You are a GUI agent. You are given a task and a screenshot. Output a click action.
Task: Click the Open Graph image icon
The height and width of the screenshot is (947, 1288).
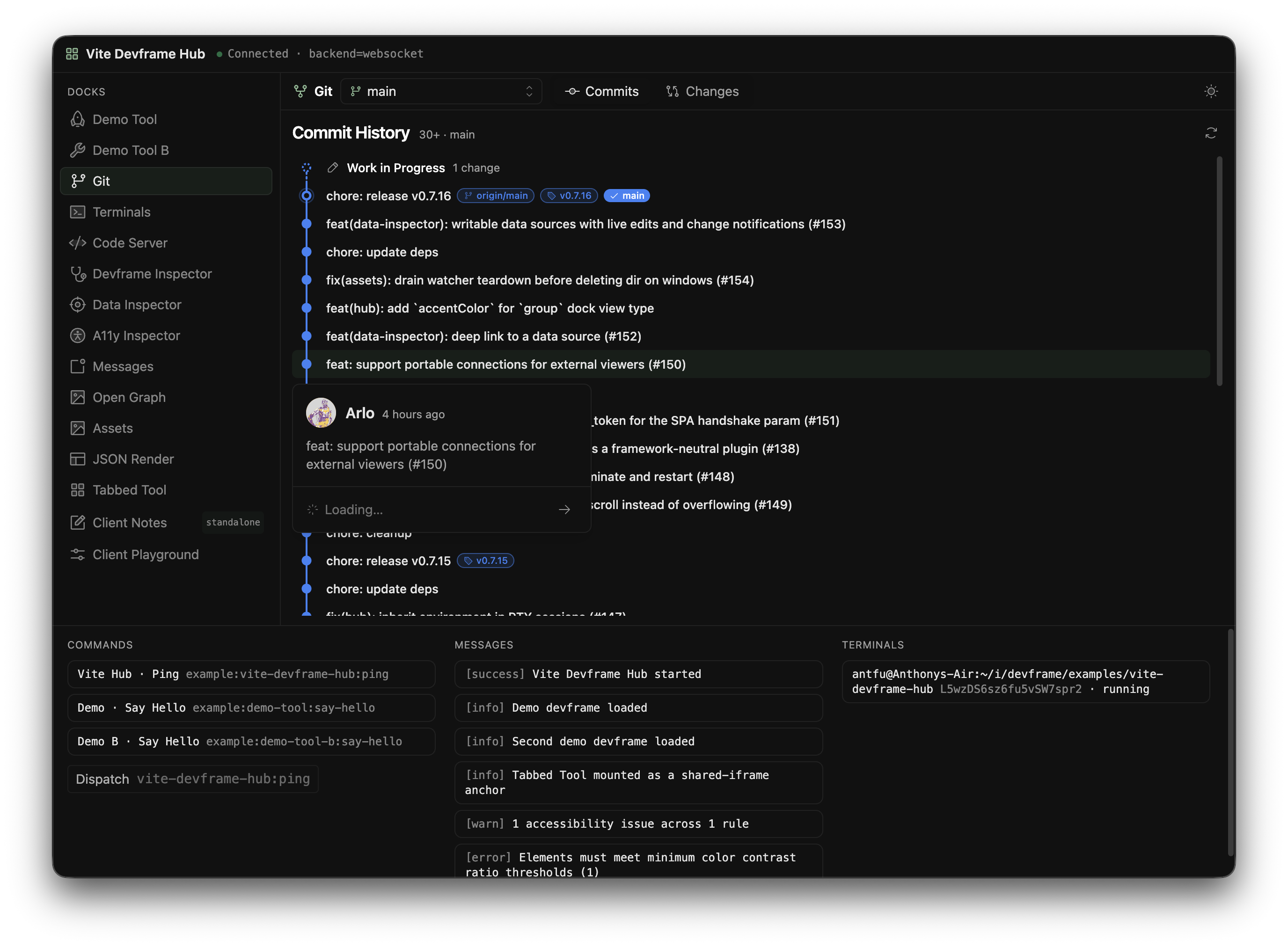pyautogui.click(x=77, y=397)
